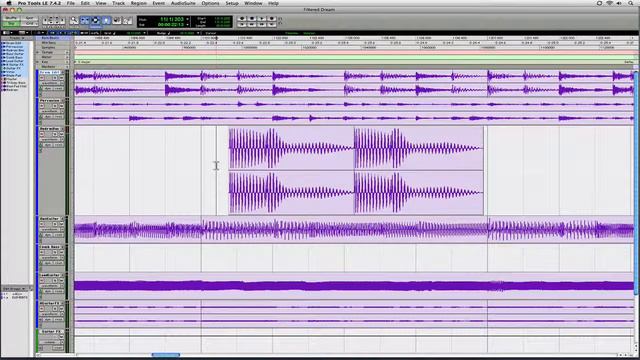Viewport: 640px width, 360px height.
Task: Click the Bars:Beats ruler label
Action: [x=50, y=38]
